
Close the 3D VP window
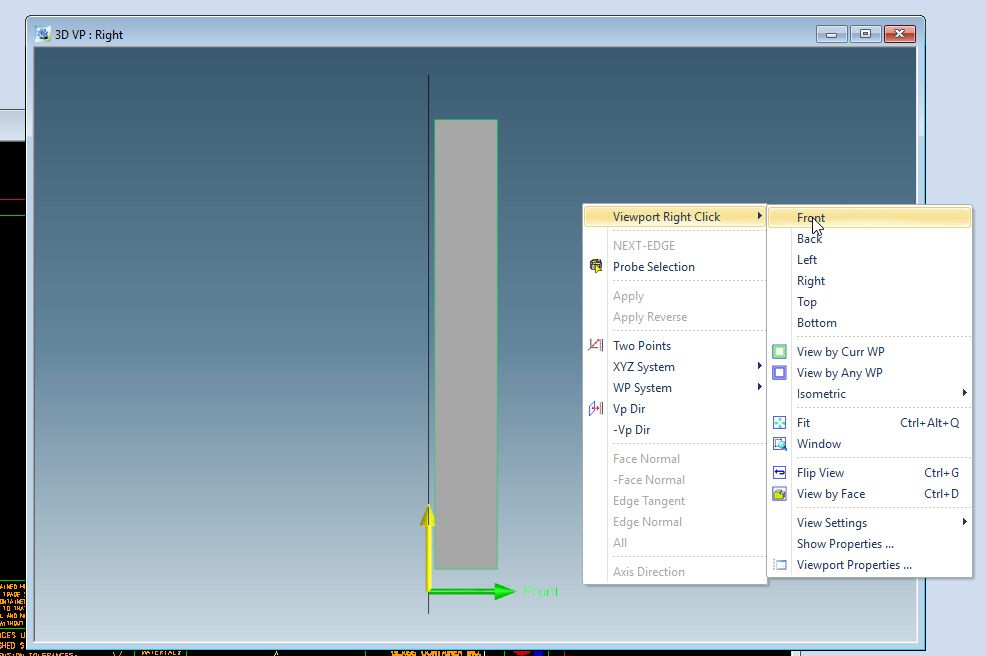(899, 34)
